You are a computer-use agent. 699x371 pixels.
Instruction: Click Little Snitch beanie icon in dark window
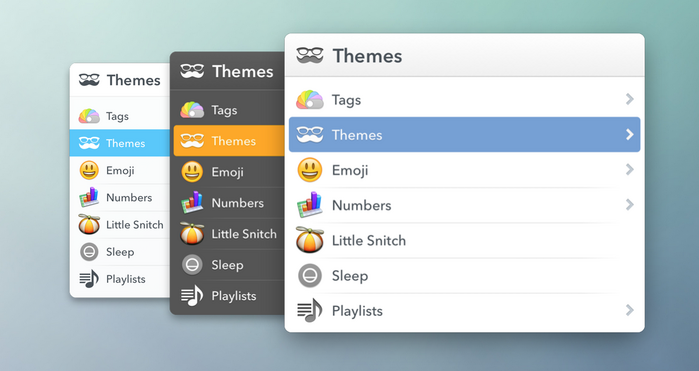[x=192, y=234]
